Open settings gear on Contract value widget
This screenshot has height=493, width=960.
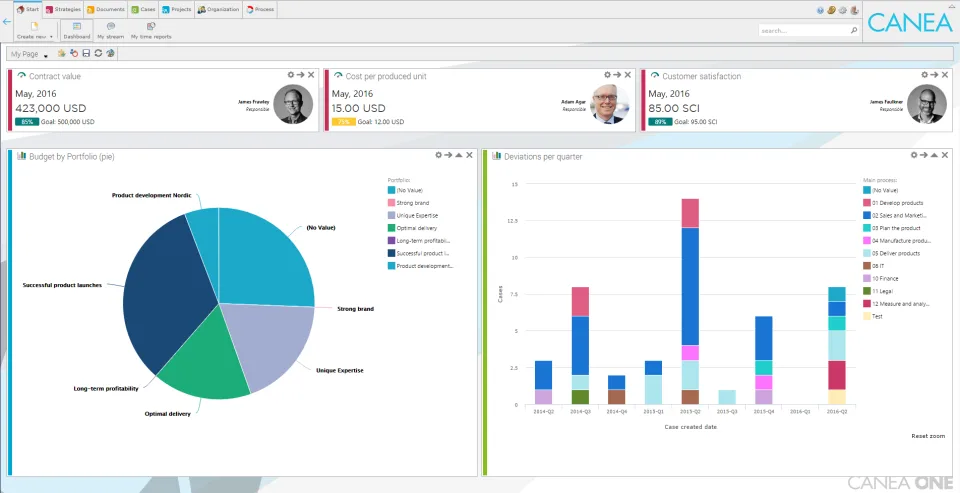[291, 75]
